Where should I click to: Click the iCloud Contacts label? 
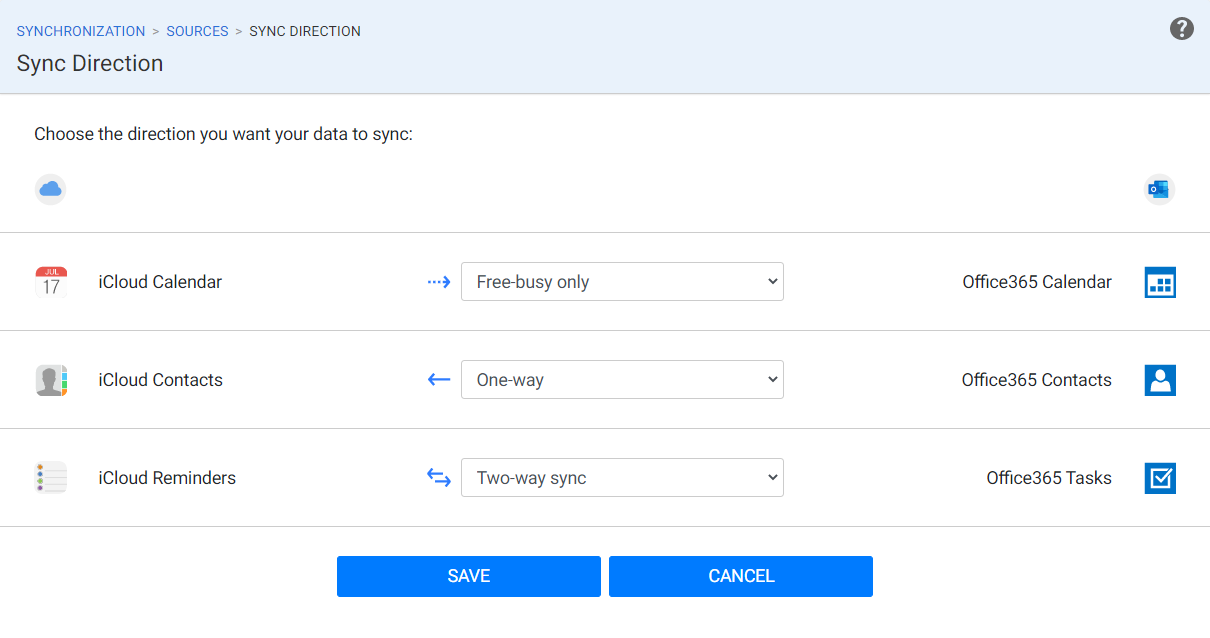point(160,380)
